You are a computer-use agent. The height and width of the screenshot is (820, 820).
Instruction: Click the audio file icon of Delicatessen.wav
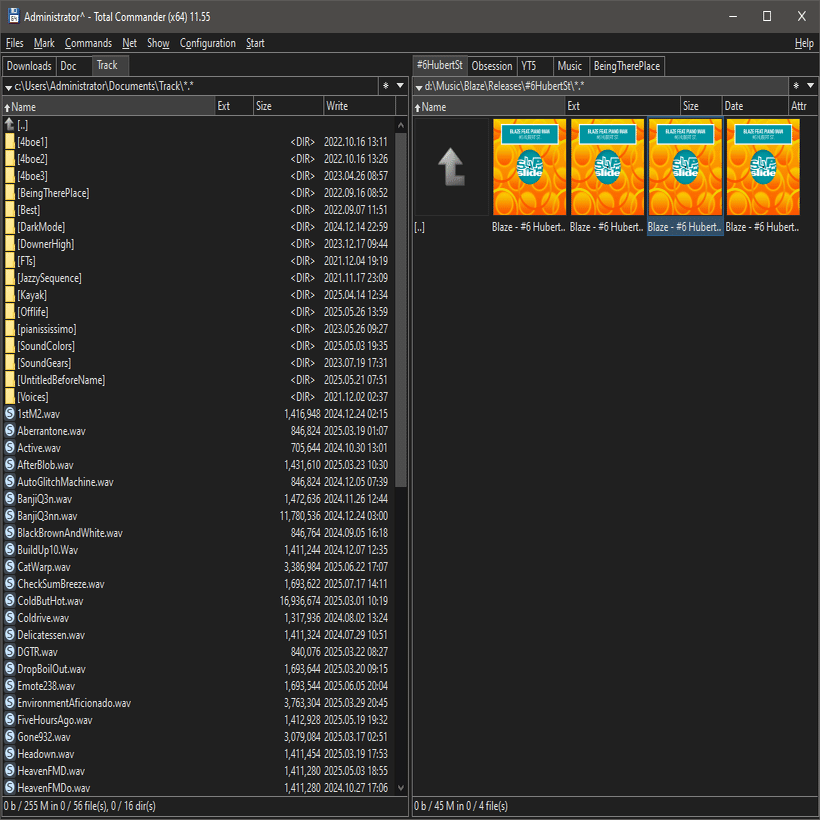9,634
